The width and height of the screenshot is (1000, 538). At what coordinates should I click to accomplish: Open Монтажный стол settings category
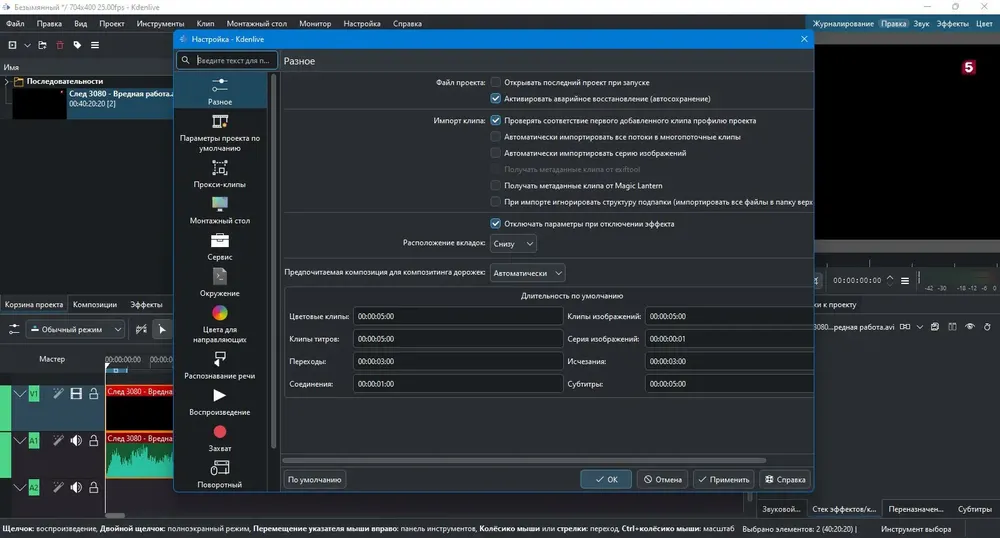point(219,210)
